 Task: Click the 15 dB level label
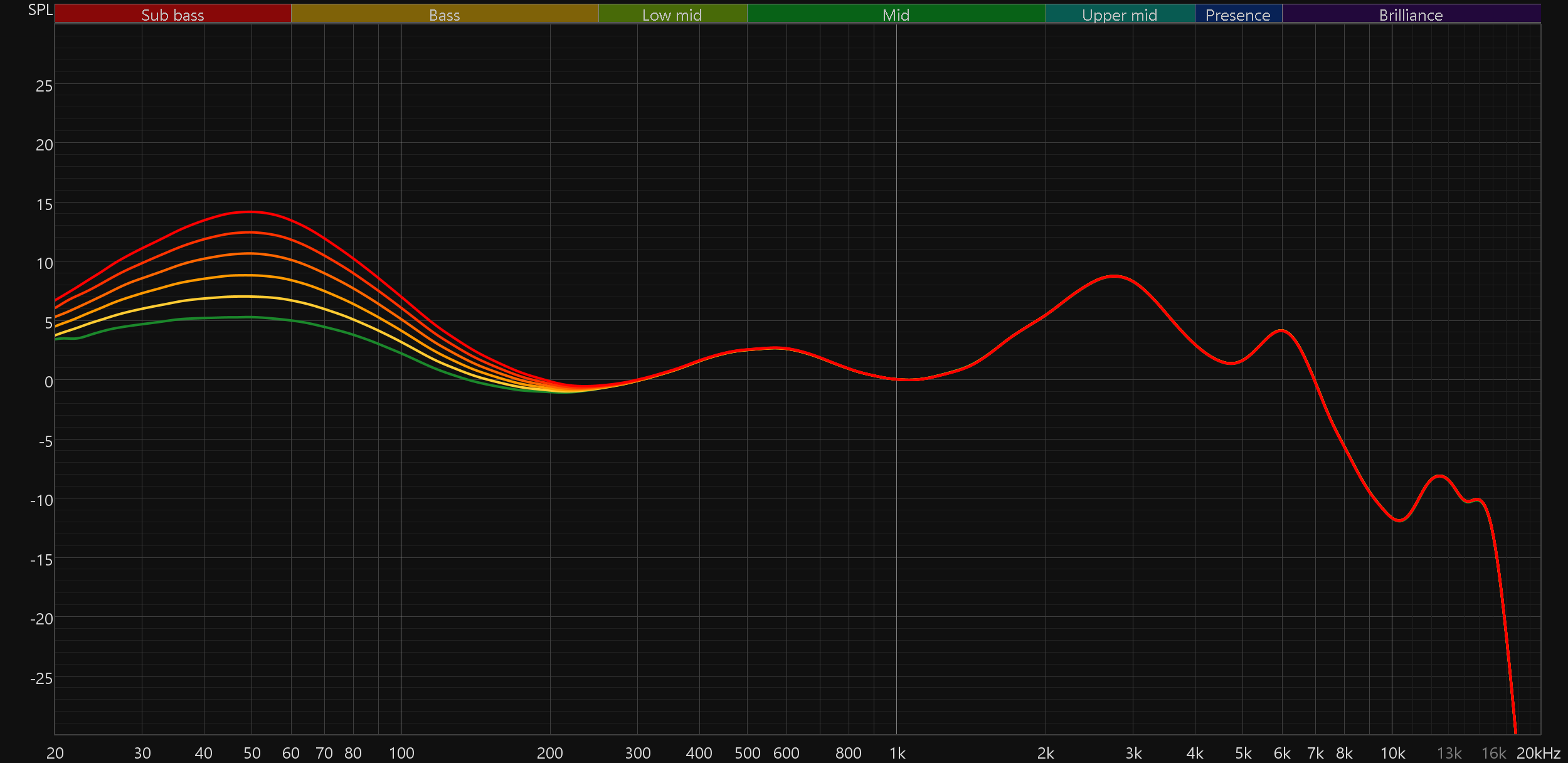[x=44, y=204]
